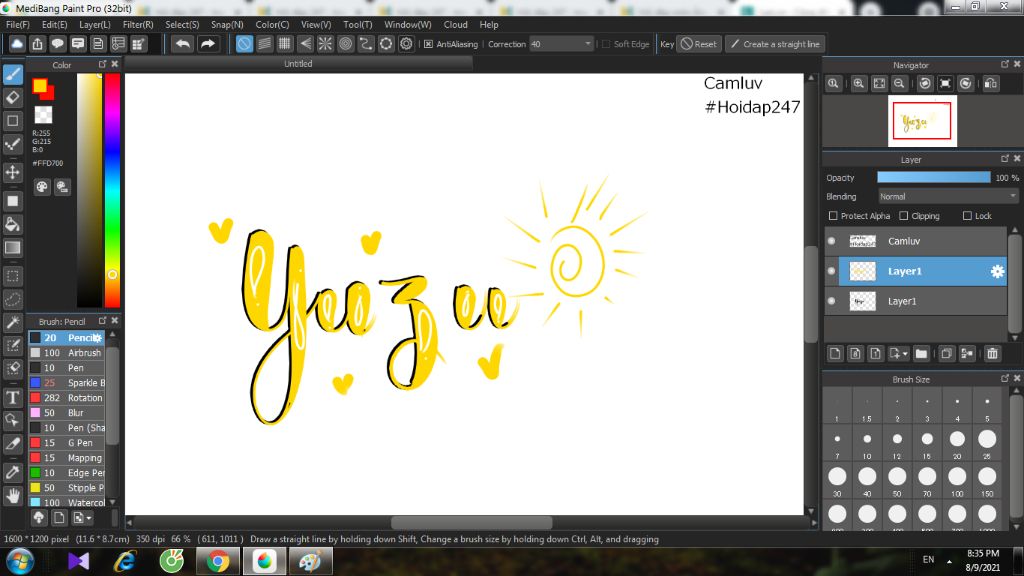Select the Magic Wand tool
1024x576 pixels.
tap(12, 323)
